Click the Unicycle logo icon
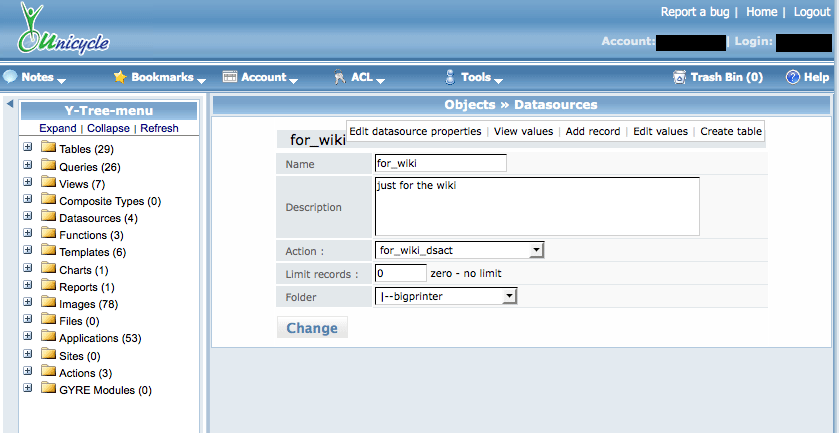 pos(37,30)
